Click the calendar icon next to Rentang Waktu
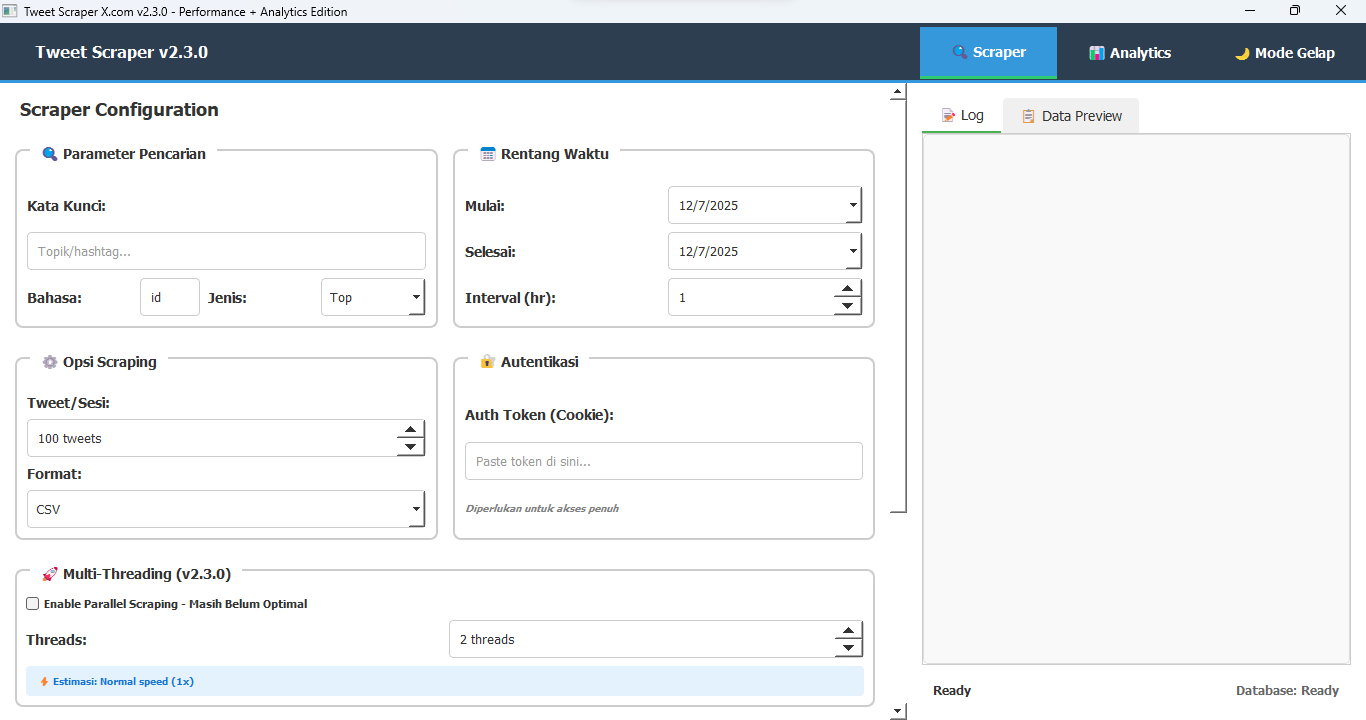Viewport: 1366px width, 720px height. 488,153
